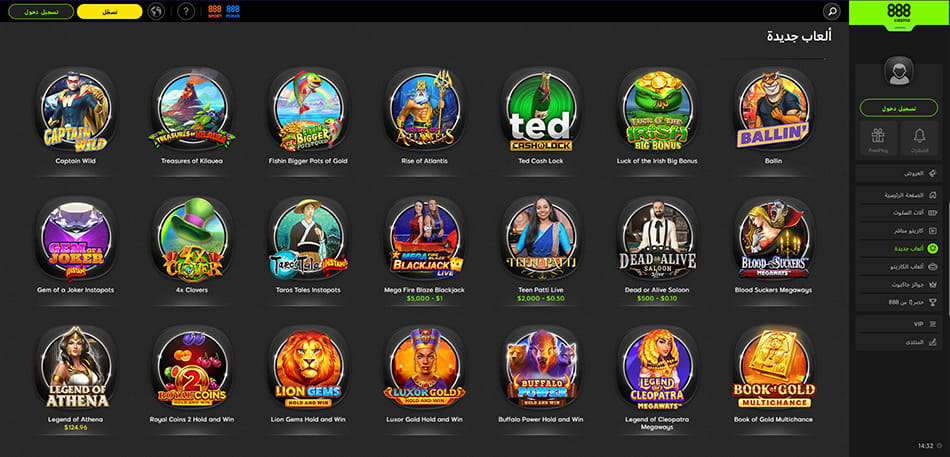Click the Legend of Athena title link
Viewport: 950px width, 457px height.
[76, 419]
